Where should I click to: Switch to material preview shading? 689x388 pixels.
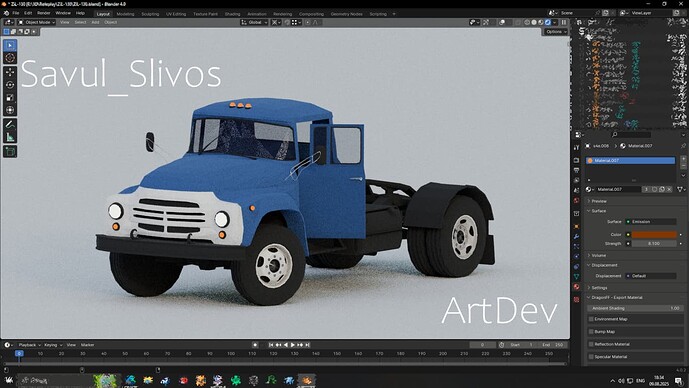pyautogui.click(x=540, y=22)
